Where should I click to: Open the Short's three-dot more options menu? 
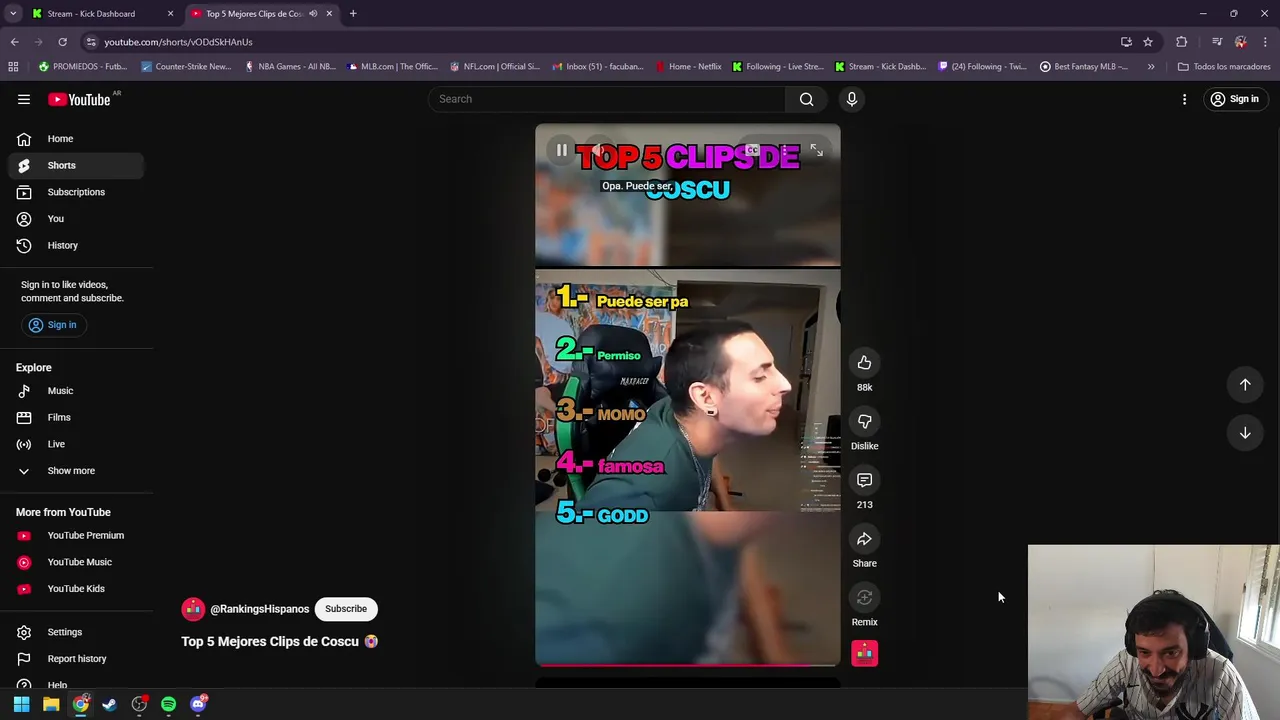coord(785,151)
